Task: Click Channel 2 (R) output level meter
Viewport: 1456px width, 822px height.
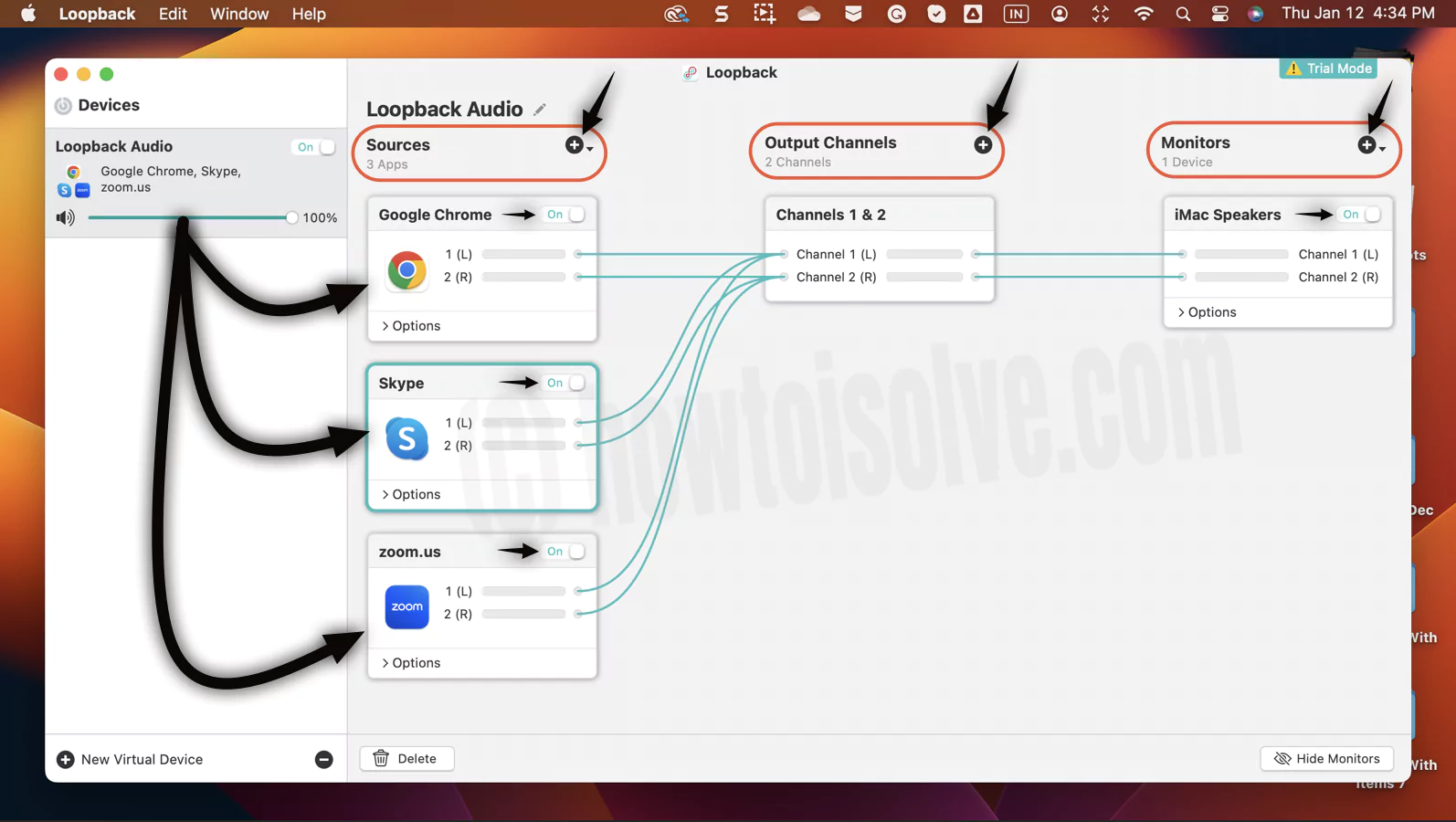Action: click(924, 277)
